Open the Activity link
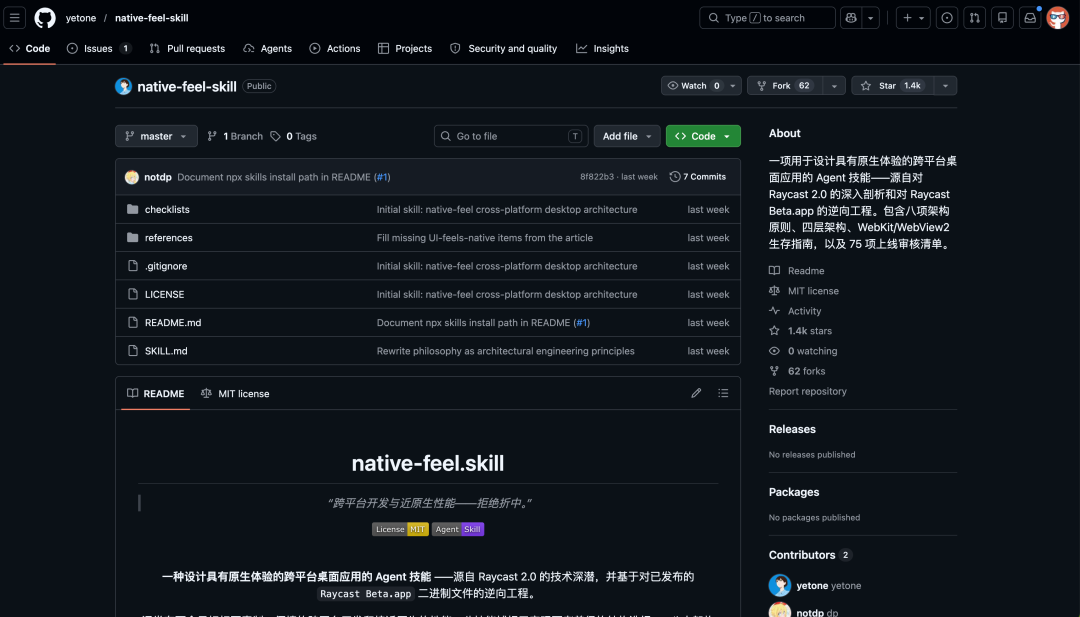1080x617 pixels. click(796, 311)
